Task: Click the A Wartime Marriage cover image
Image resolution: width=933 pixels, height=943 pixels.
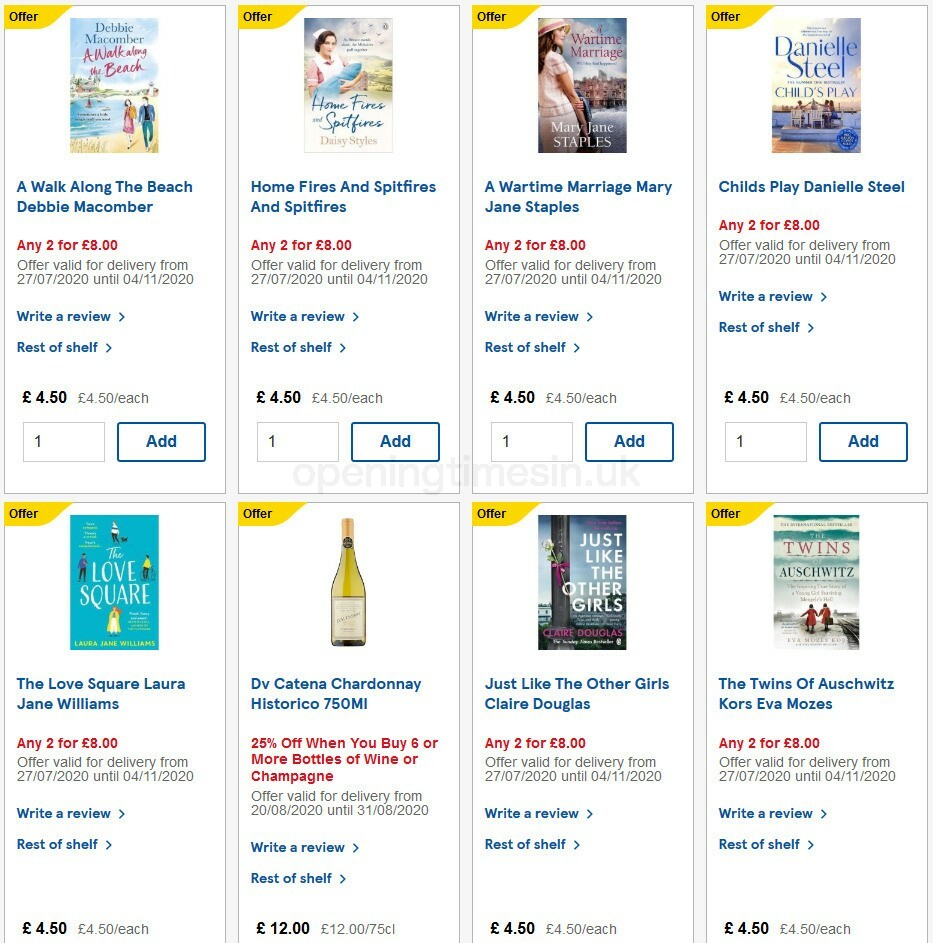Action: [x=581, y=85]
